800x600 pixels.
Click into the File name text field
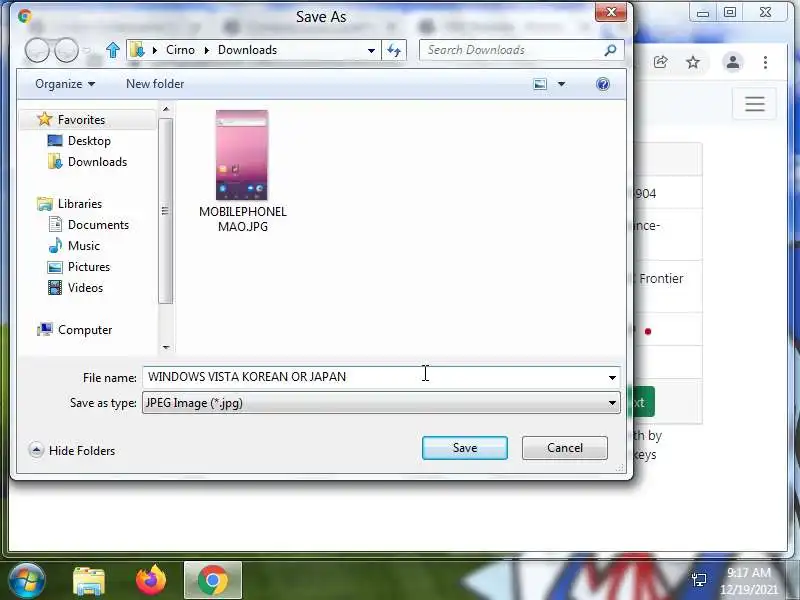(x=374, y=378)
